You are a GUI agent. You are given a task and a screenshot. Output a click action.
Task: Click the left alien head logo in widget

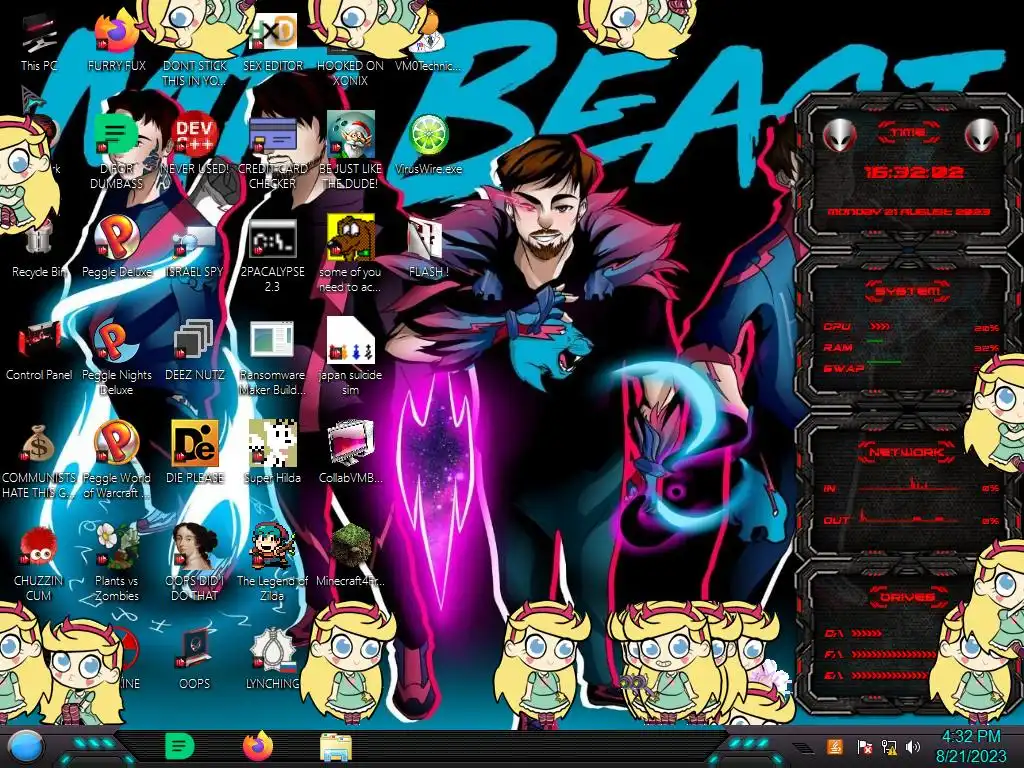click(x=839, y=135)
